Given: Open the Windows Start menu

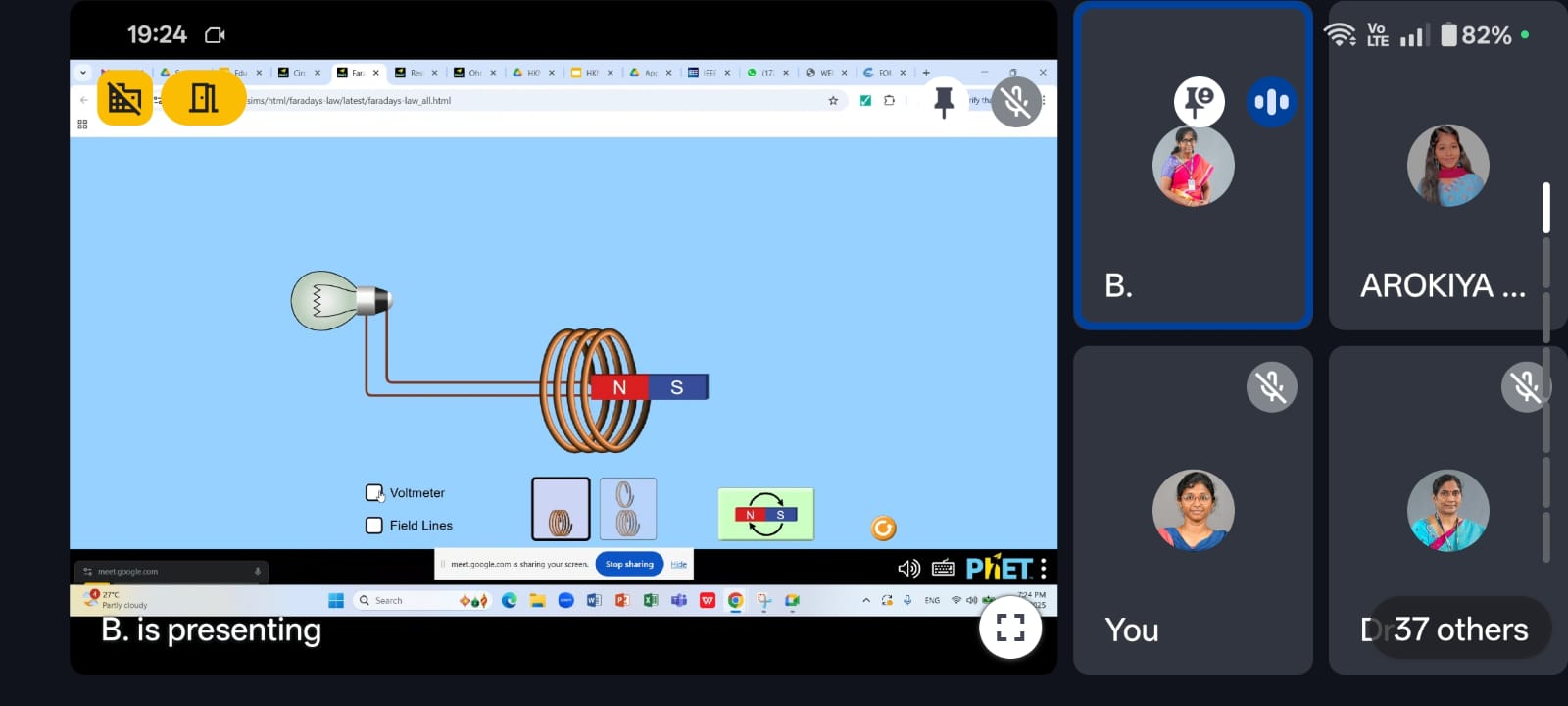Looking at the screenshot, I should pyautogui.click(x=336, y=600).
